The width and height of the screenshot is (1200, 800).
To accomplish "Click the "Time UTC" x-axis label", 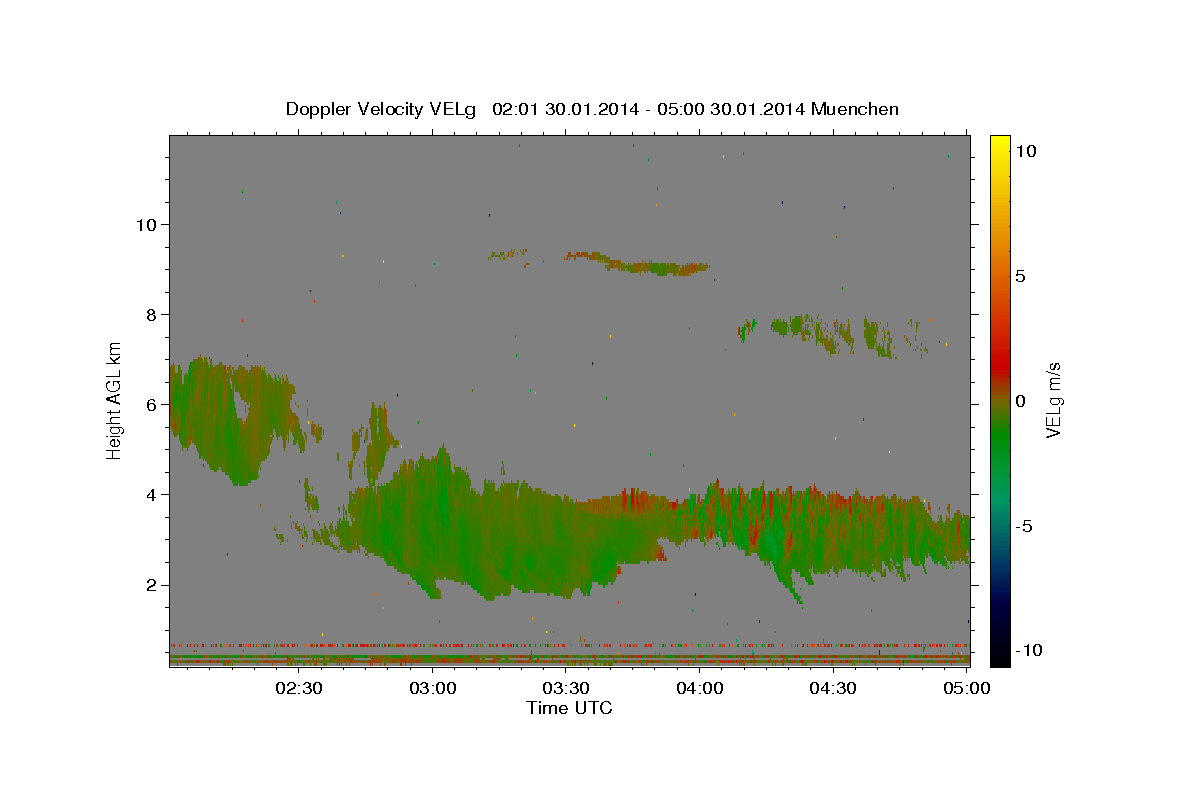I will pyautogui.click(x=569, y=708).
